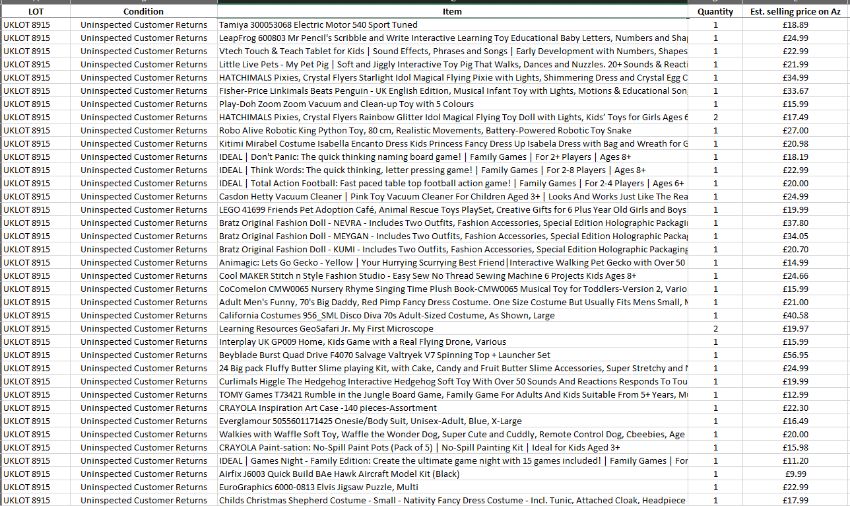Click the 24 Big pack Fluffy Butter Slime cell
The image size is (850, 506).
tap(453, 368)
